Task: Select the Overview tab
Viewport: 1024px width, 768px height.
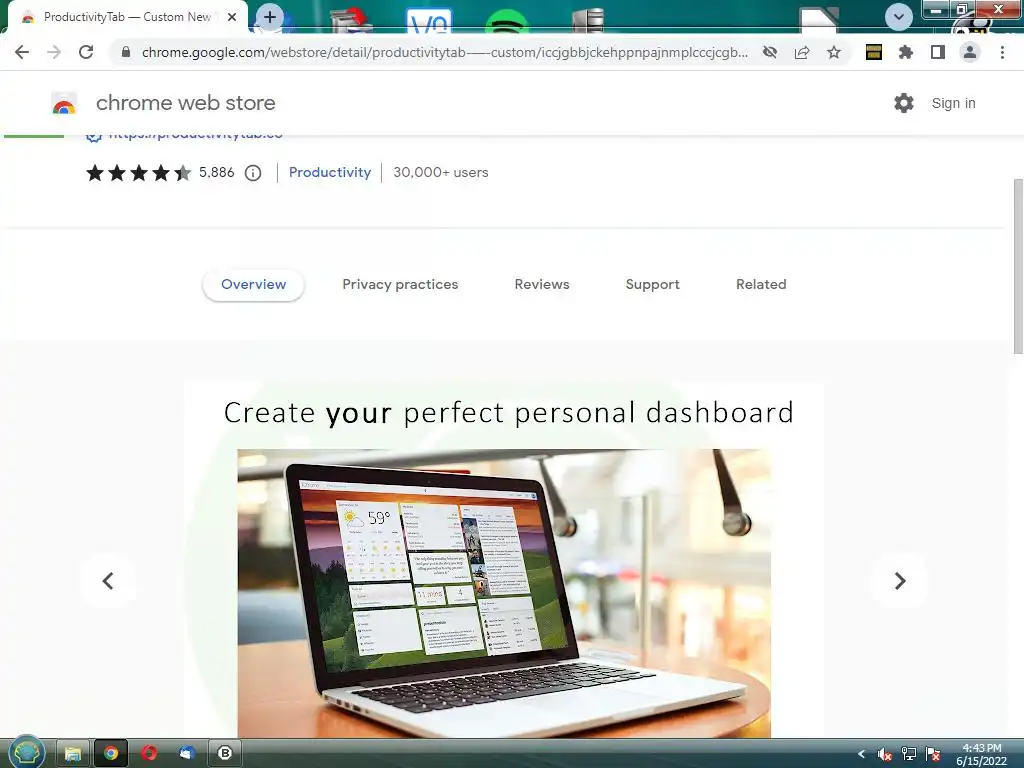Action: tap(253, 285)
